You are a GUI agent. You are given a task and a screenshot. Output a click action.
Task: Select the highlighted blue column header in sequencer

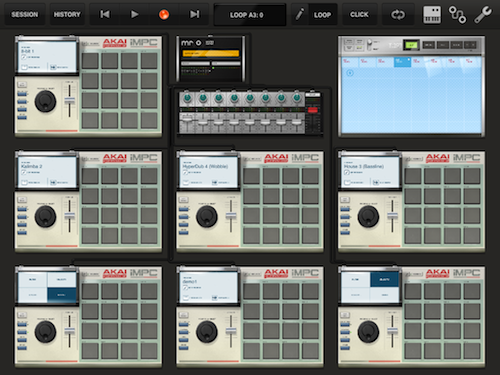(x=402, y=62)
